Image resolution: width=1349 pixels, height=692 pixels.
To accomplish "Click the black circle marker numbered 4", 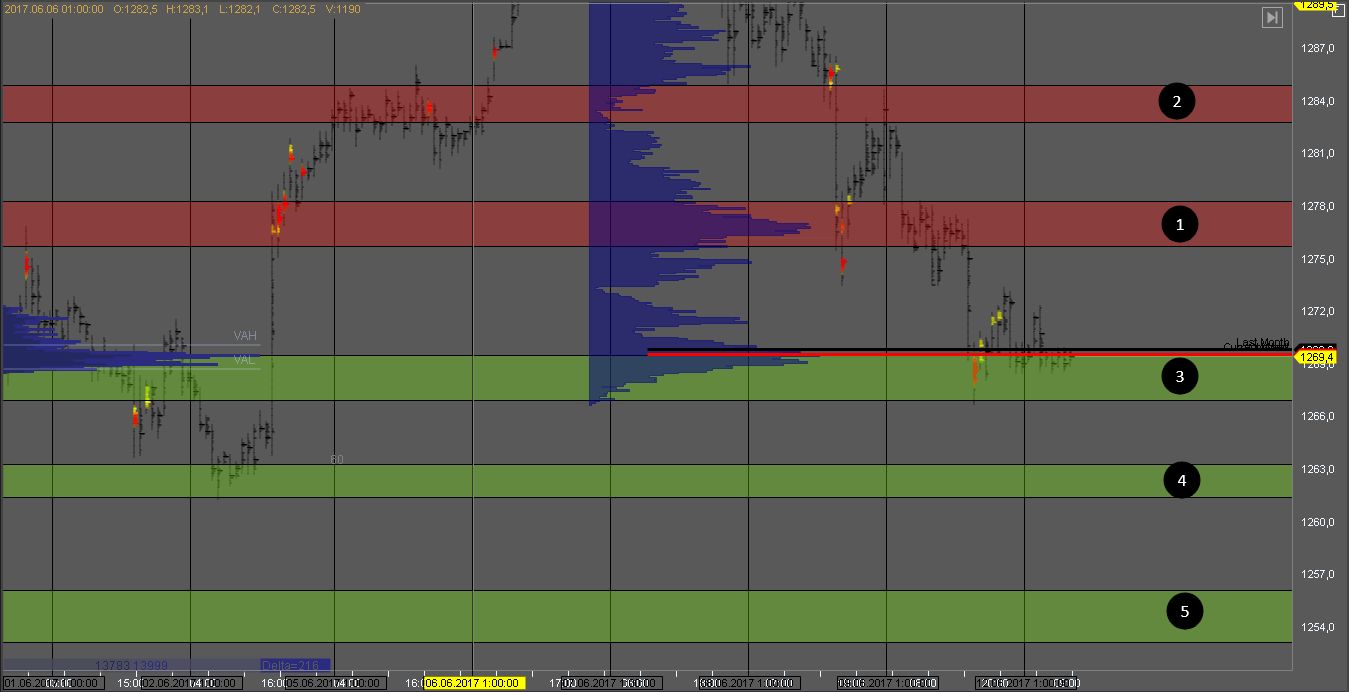I will (x=1181, y=481).
